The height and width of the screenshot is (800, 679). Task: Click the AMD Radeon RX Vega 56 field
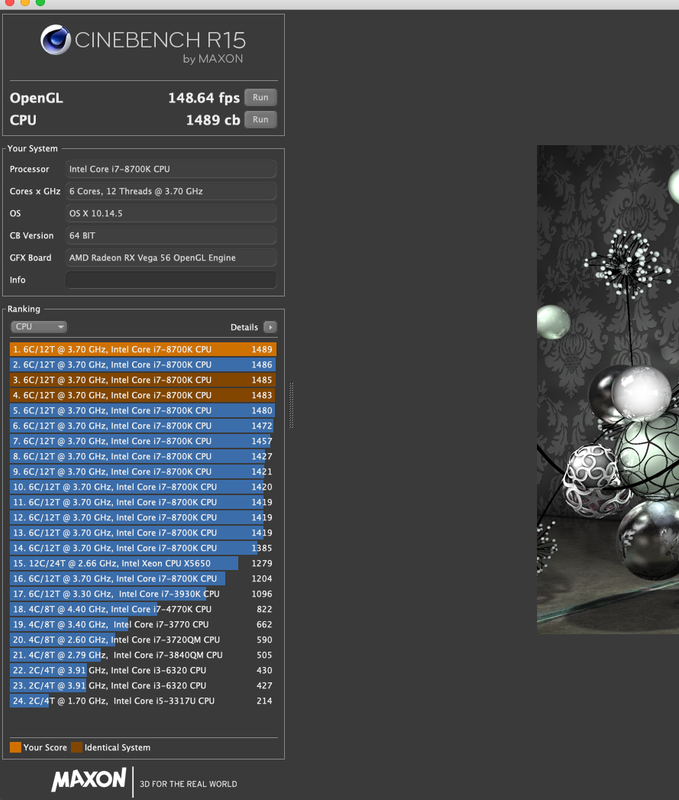pyautogui.click(x=171, y=258)
